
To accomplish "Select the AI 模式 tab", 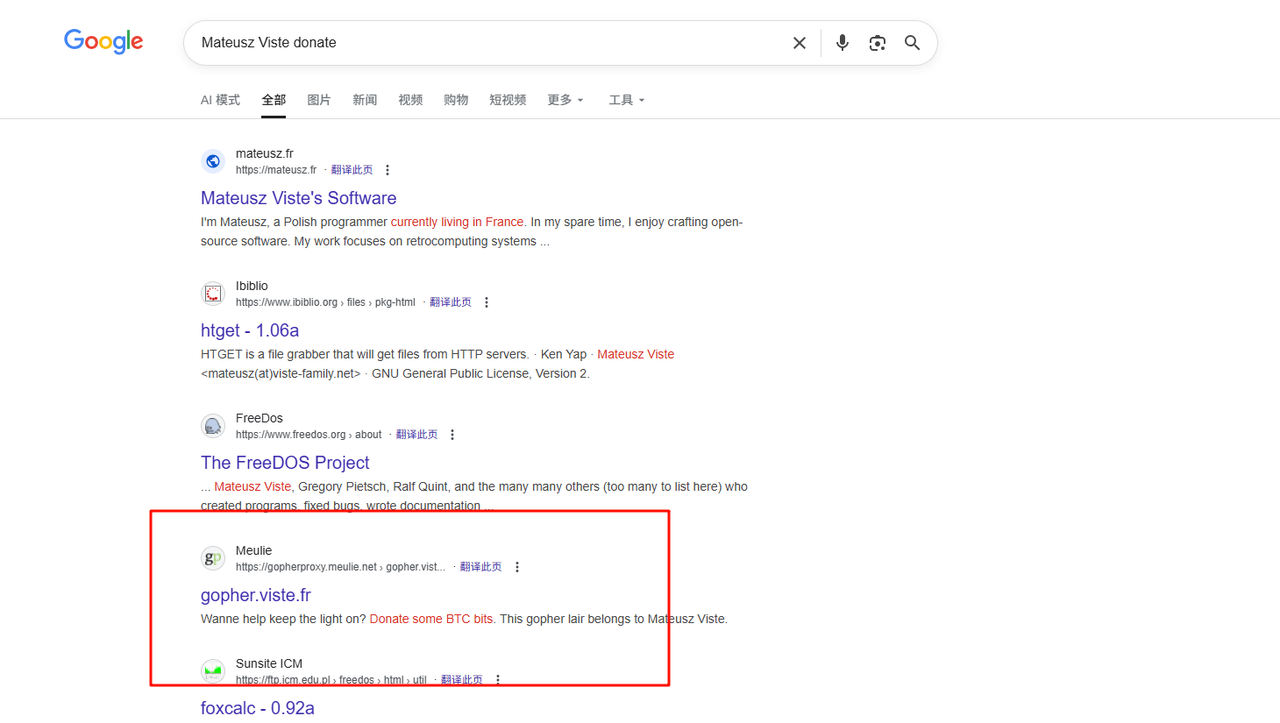I will [x=220, y=100].
